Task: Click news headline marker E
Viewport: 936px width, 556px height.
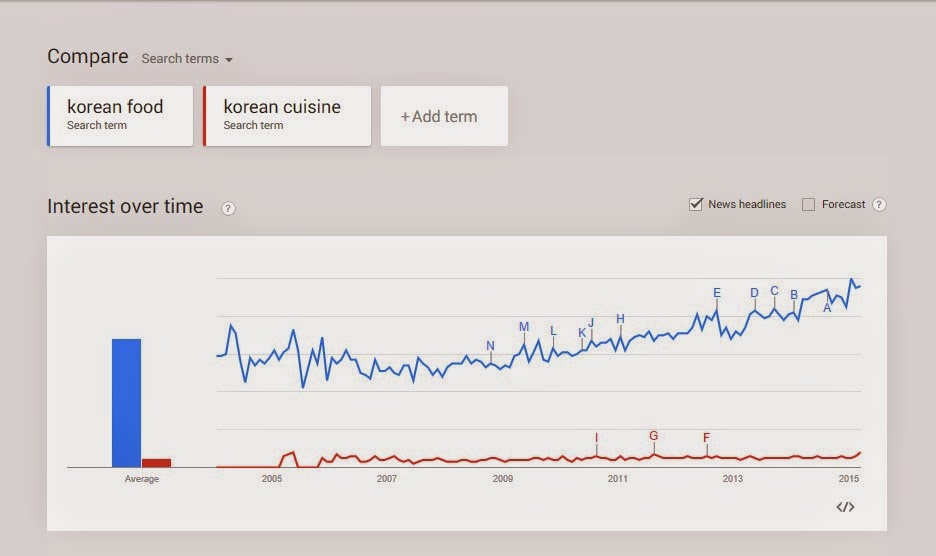Action: 717,293
